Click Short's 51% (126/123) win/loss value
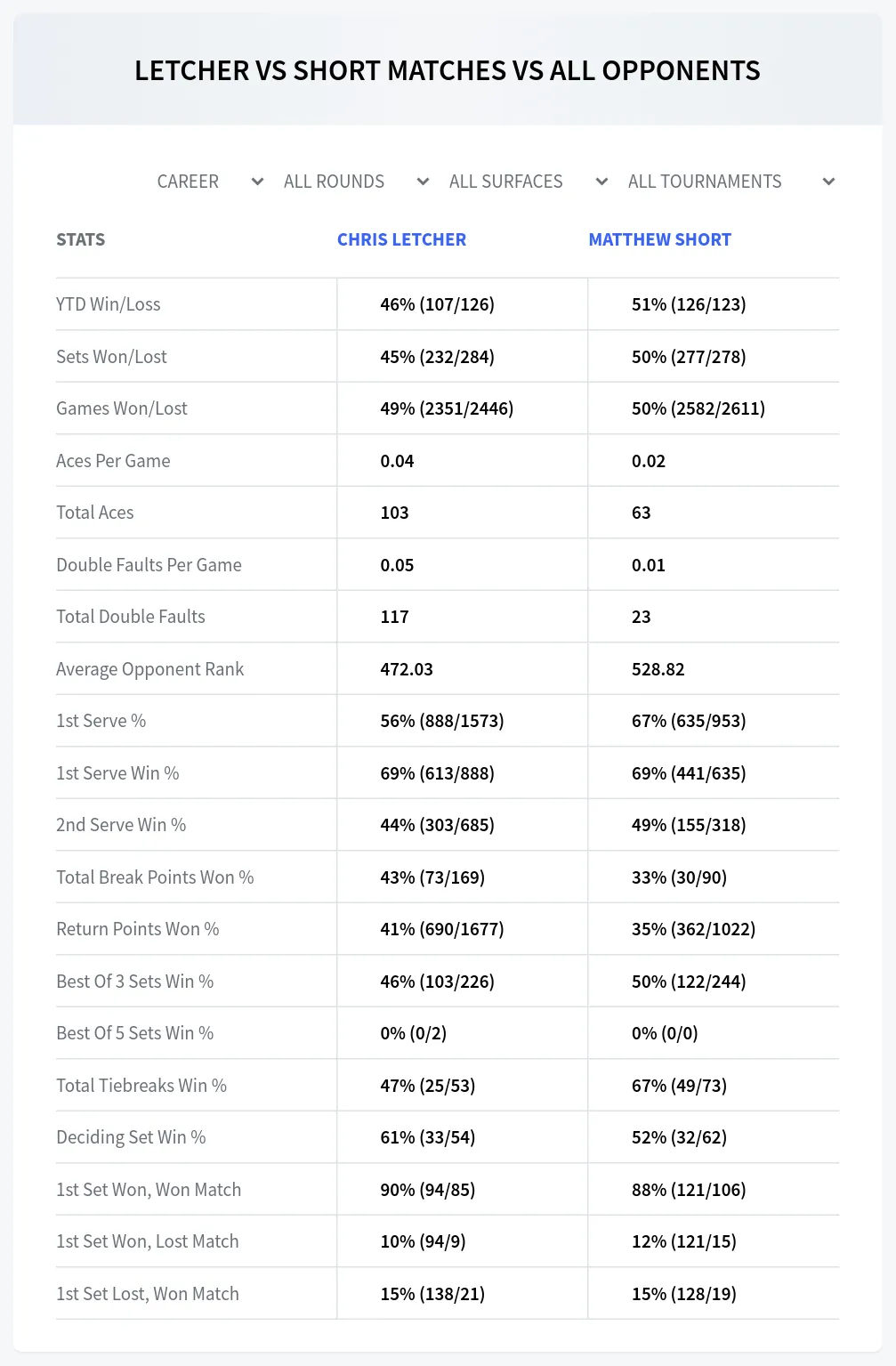 tap(689, 304)
